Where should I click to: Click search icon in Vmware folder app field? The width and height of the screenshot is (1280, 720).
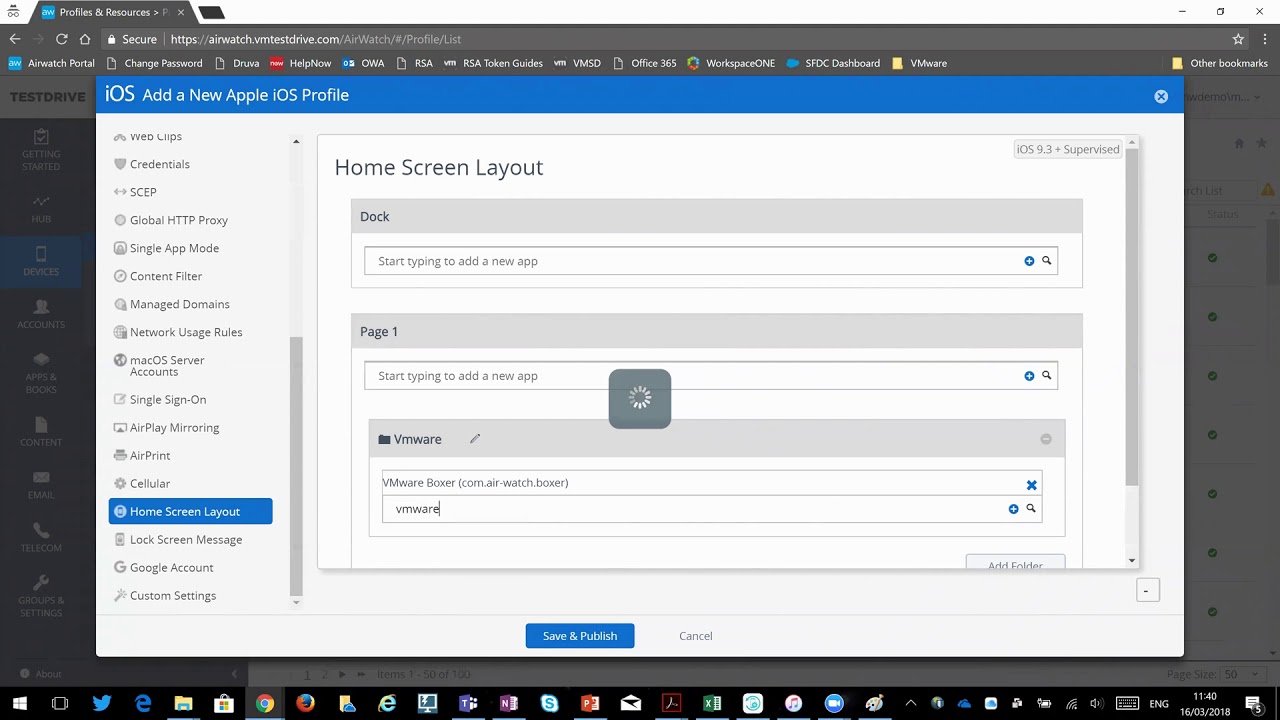click(x=1031, y=509)
